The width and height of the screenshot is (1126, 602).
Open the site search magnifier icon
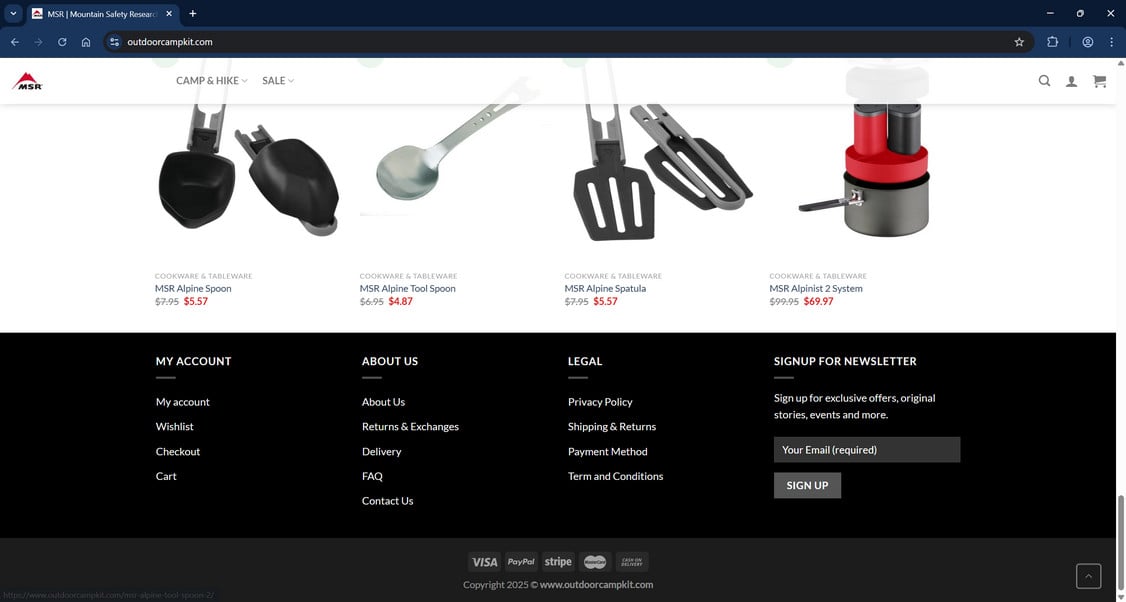[x=1044, y=81]
